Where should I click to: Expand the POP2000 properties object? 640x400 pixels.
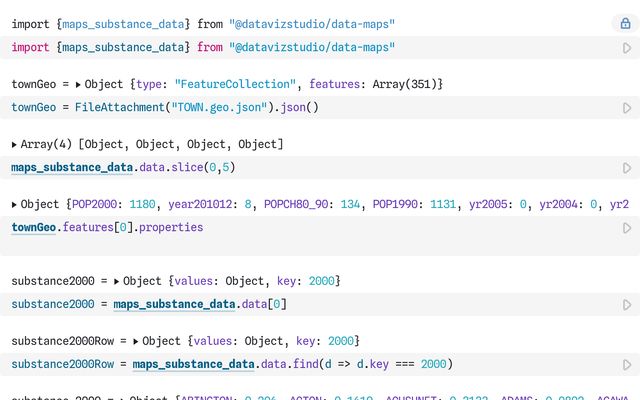(x=15, y=205)
